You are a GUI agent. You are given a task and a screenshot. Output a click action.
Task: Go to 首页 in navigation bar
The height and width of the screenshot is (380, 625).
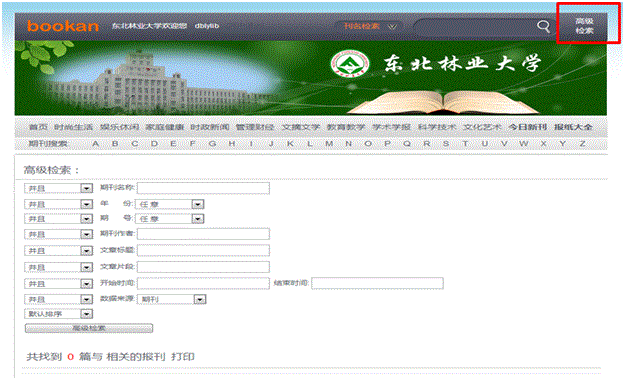pyautogui.click(x=38, y=127)
